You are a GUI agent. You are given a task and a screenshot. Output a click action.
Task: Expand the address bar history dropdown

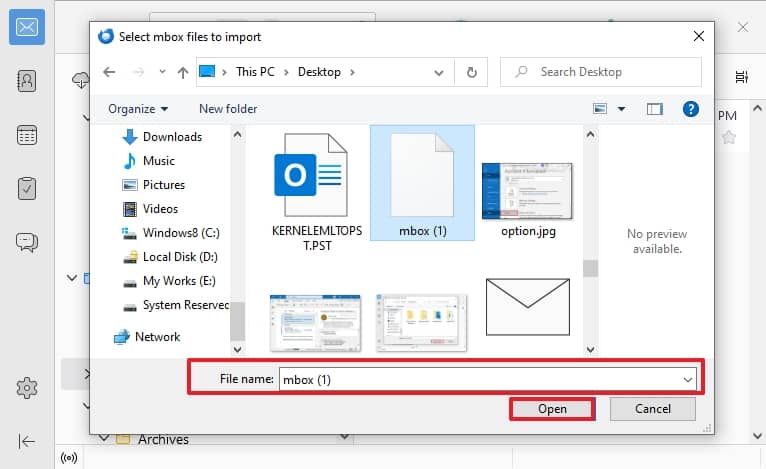point(439,73)
